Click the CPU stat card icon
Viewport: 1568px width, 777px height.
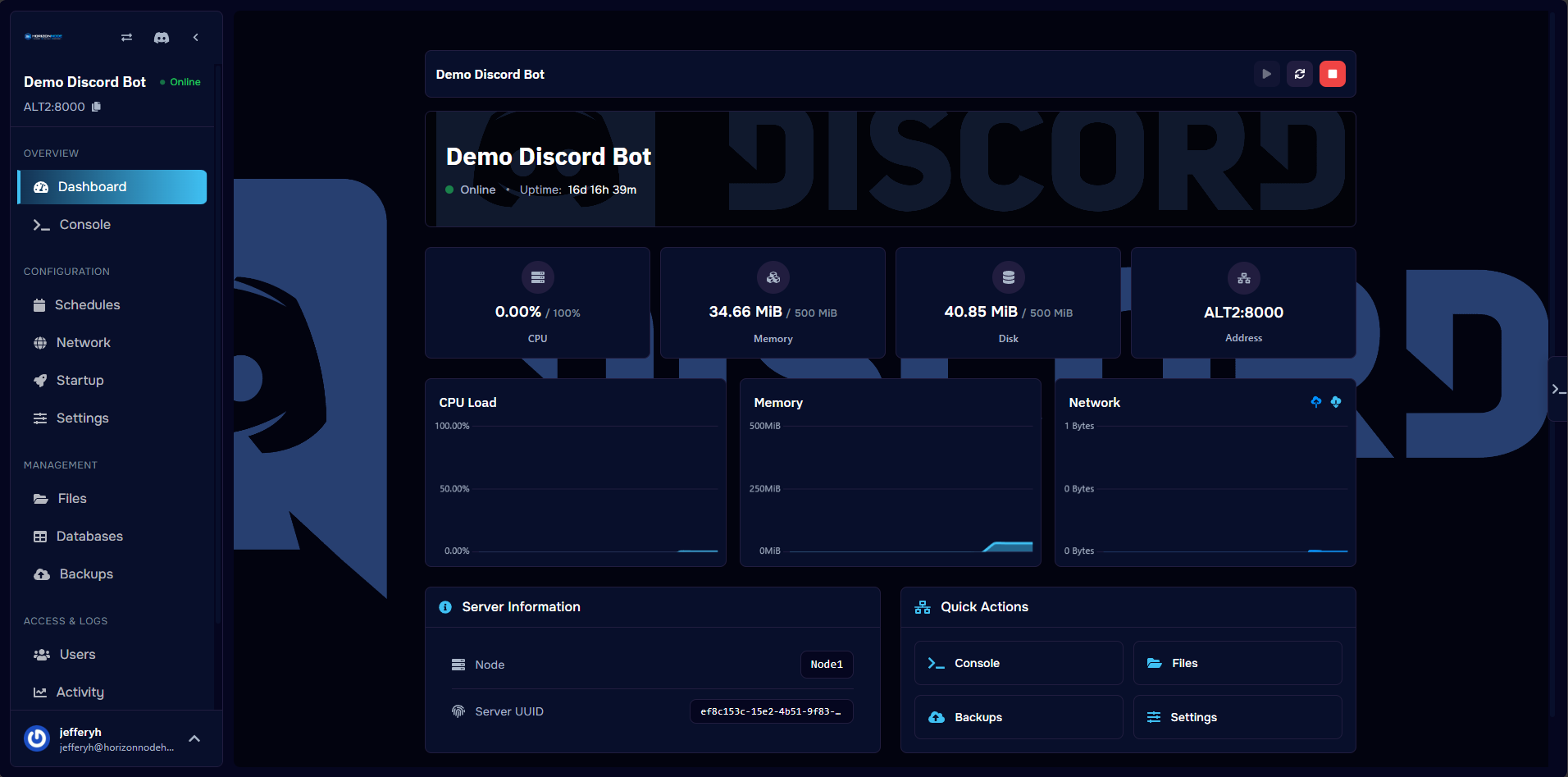(538, 277)
